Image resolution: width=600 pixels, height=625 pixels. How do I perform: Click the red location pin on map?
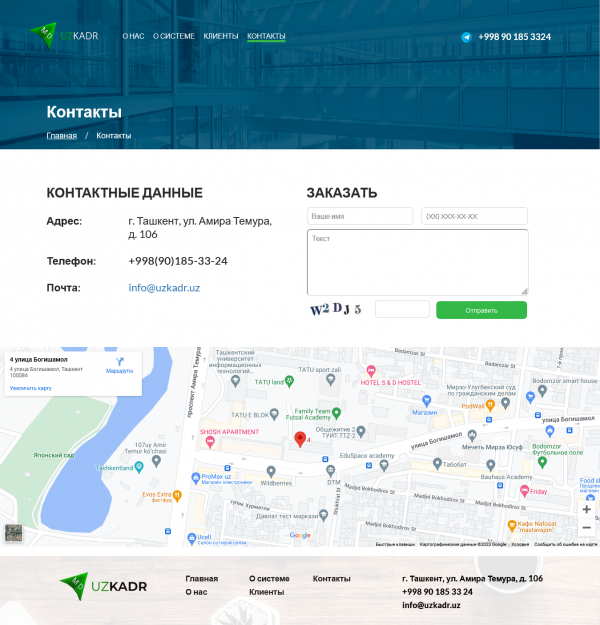click(x=299, y=439)
